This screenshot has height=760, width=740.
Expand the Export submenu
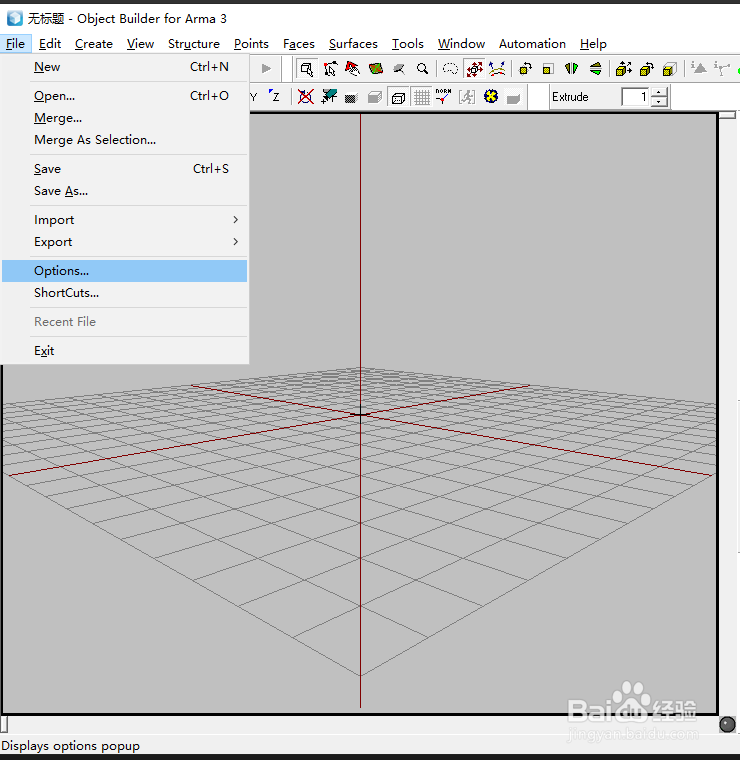125,242
